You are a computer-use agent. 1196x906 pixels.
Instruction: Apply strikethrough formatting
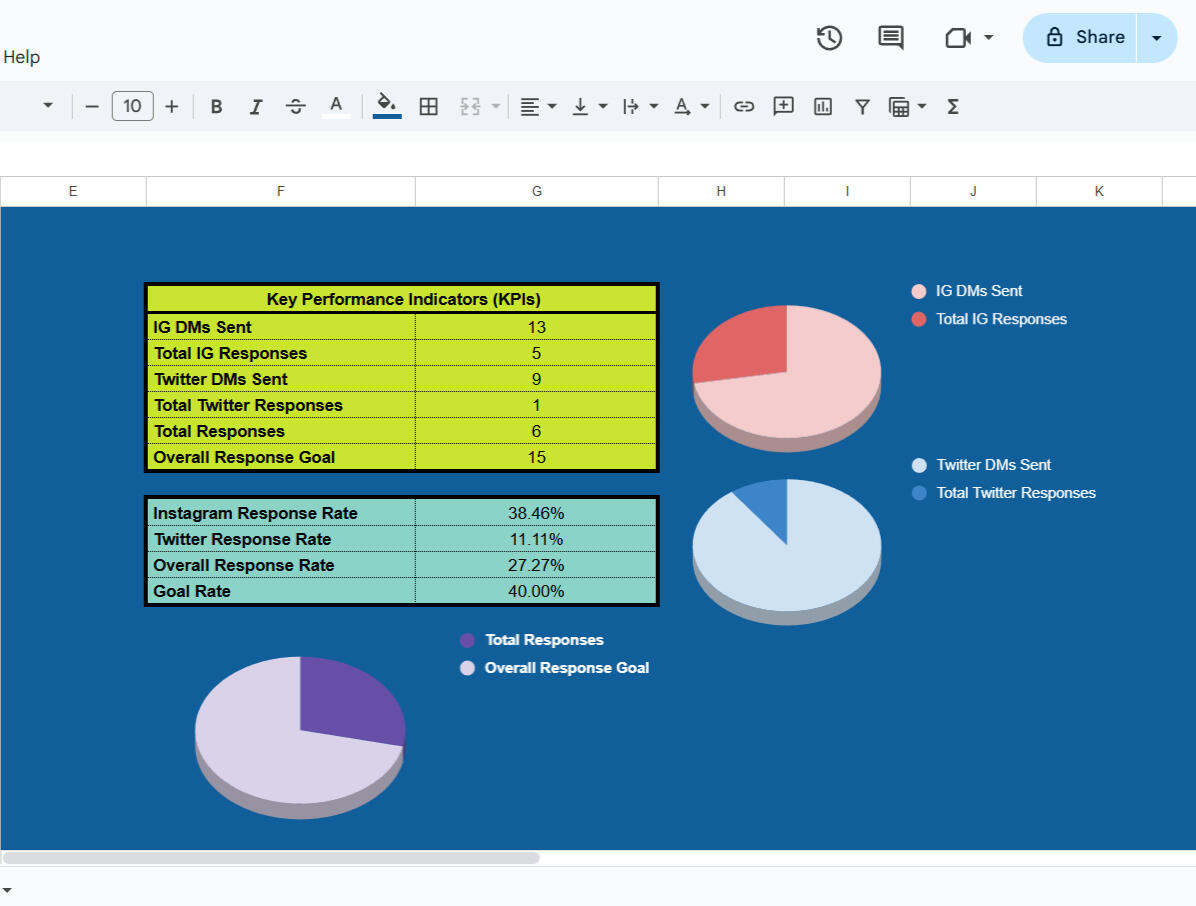[x=296, y=106]
